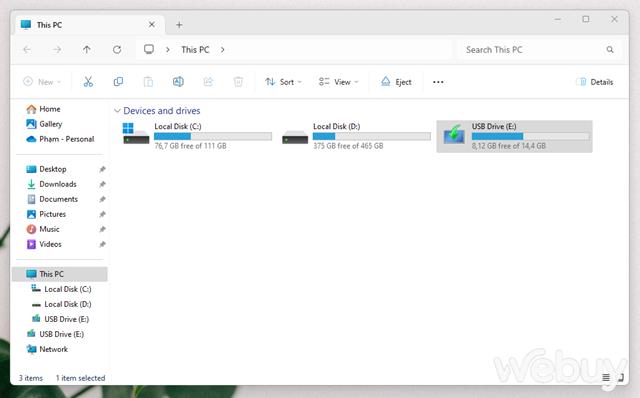Viewport: 640px width, 398px height.
Task: Unpin Music using its pin icon
Action: 102,229
